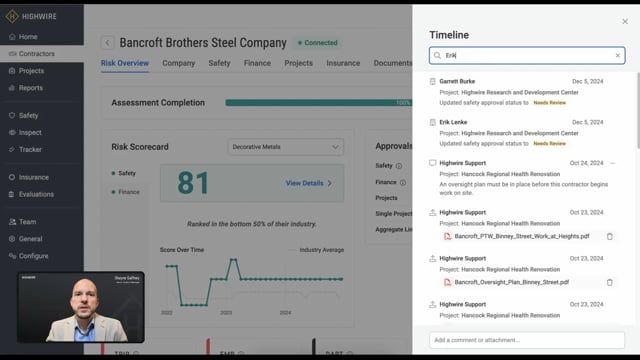The height and width of the screenshot is (360, 640).
Task: Open the Documents tab
Action: pyautogui.click(x=393, y=63)
